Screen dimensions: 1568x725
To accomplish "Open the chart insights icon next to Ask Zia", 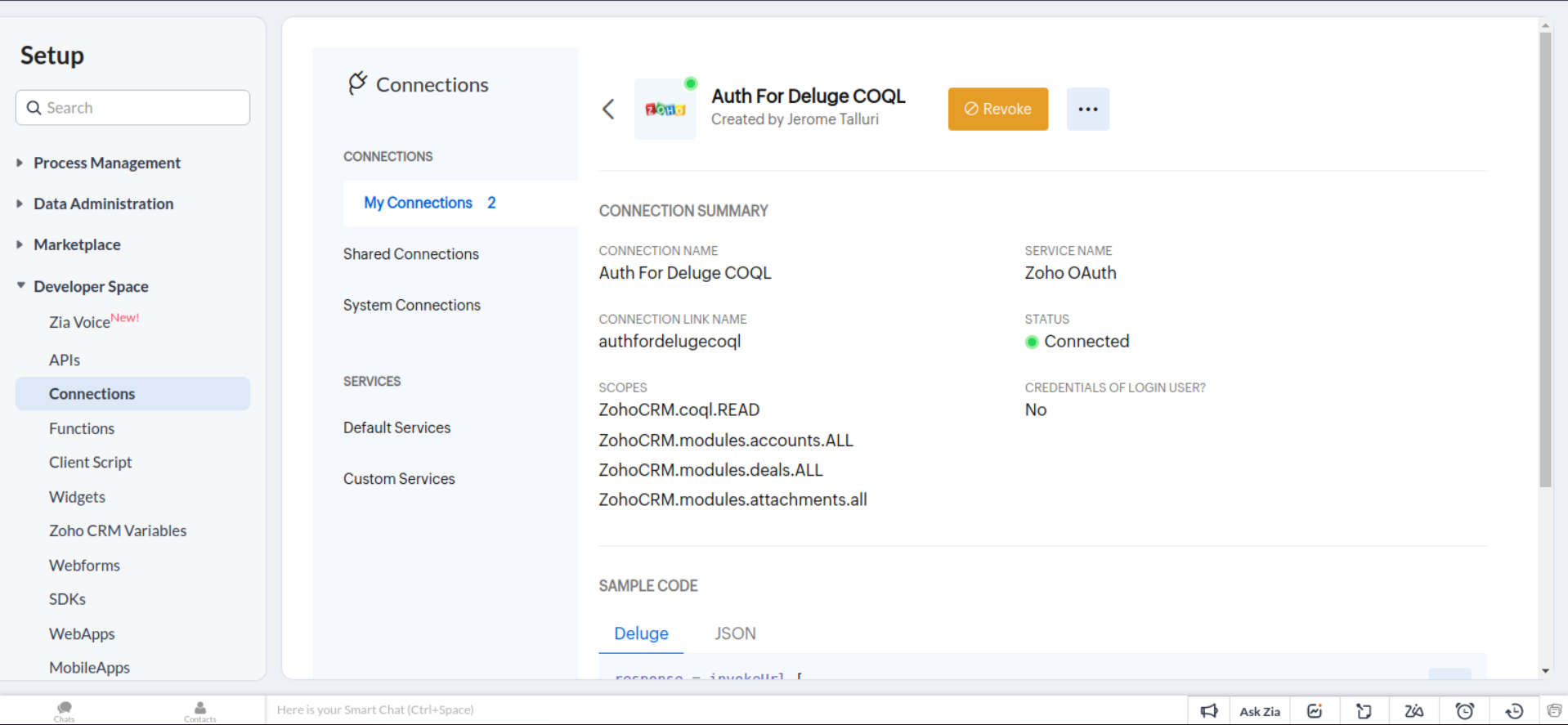I will (x=1315, y=711).
